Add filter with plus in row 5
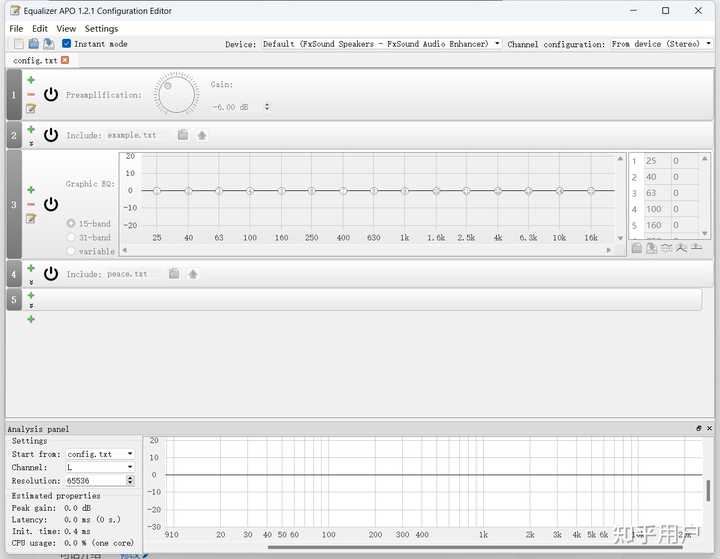The height and width of the screenshot is (559, 720). 31,295
